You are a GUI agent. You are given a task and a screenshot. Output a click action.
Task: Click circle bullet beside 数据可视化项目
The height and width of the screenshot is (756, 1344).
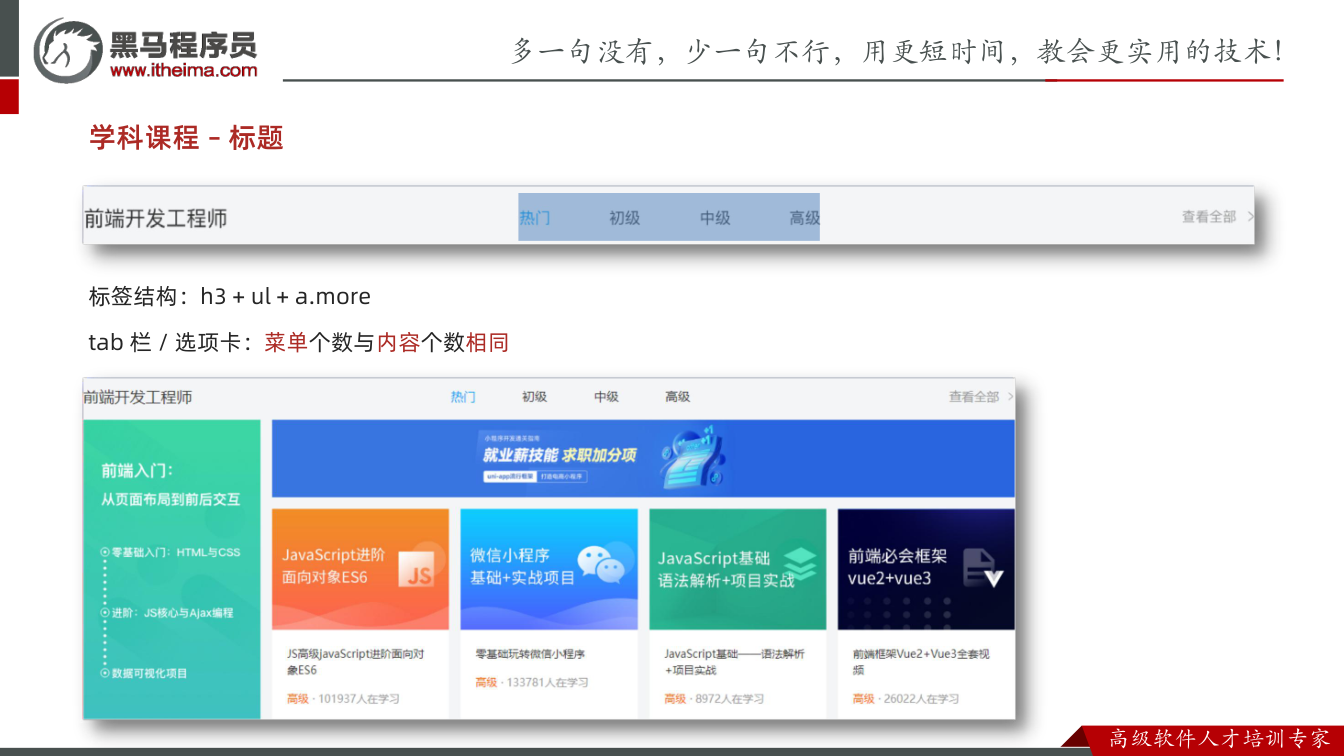[105, 674]
